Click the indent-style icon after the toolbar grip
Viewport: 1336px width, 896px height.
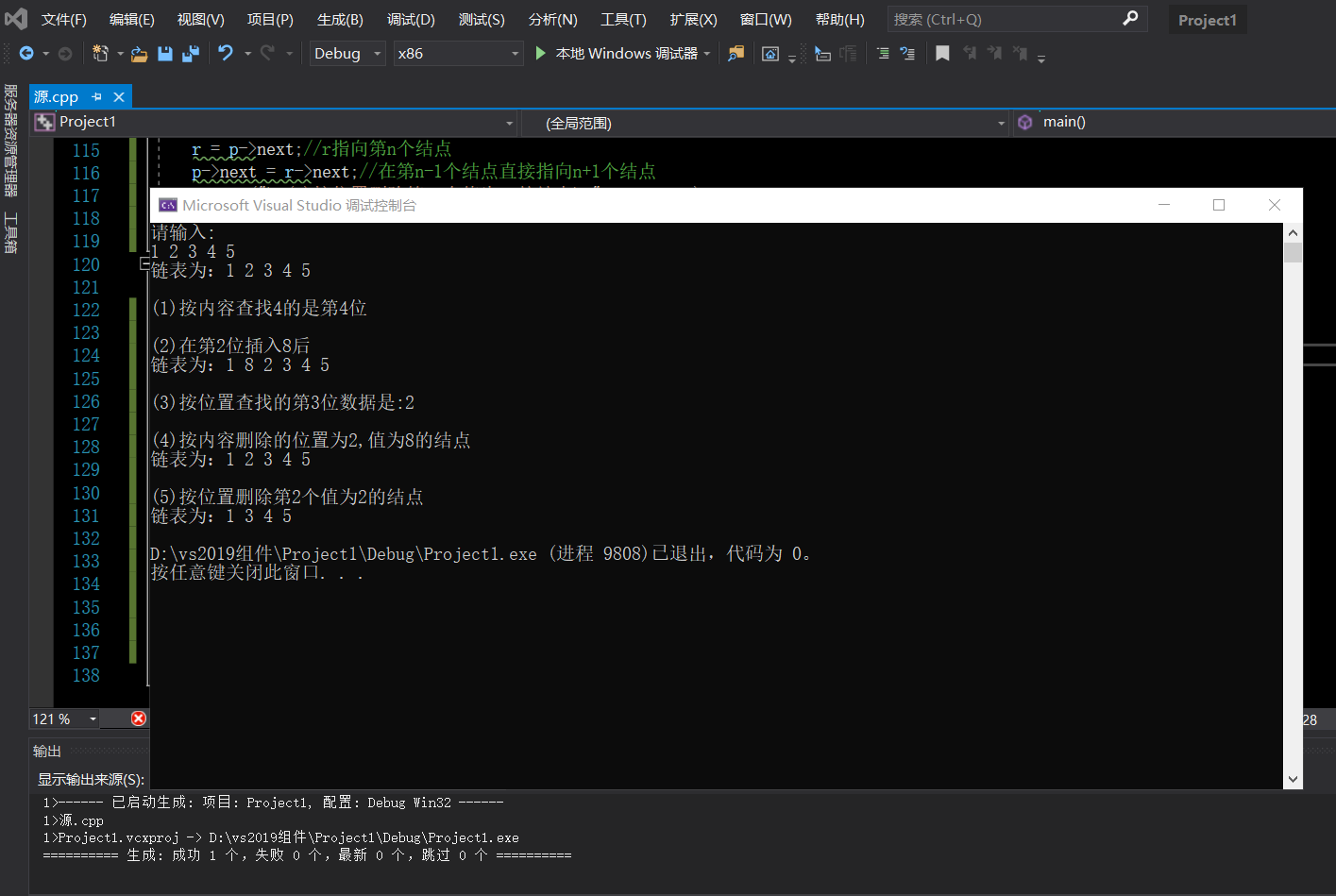(x=823, y=54)
